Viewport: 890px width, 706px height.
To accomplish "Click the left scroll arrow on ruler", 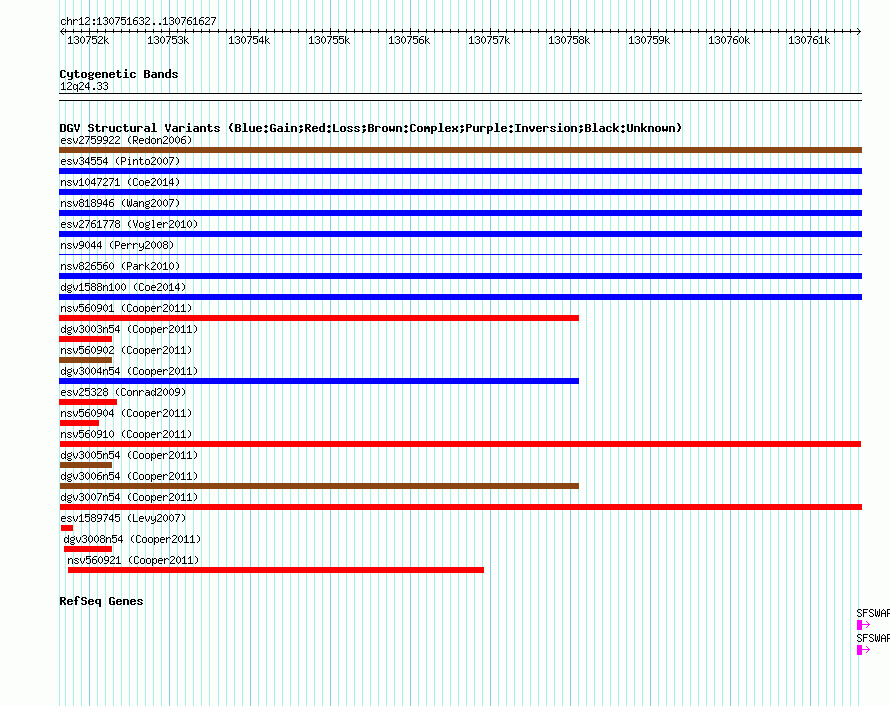I will [62, 31].
